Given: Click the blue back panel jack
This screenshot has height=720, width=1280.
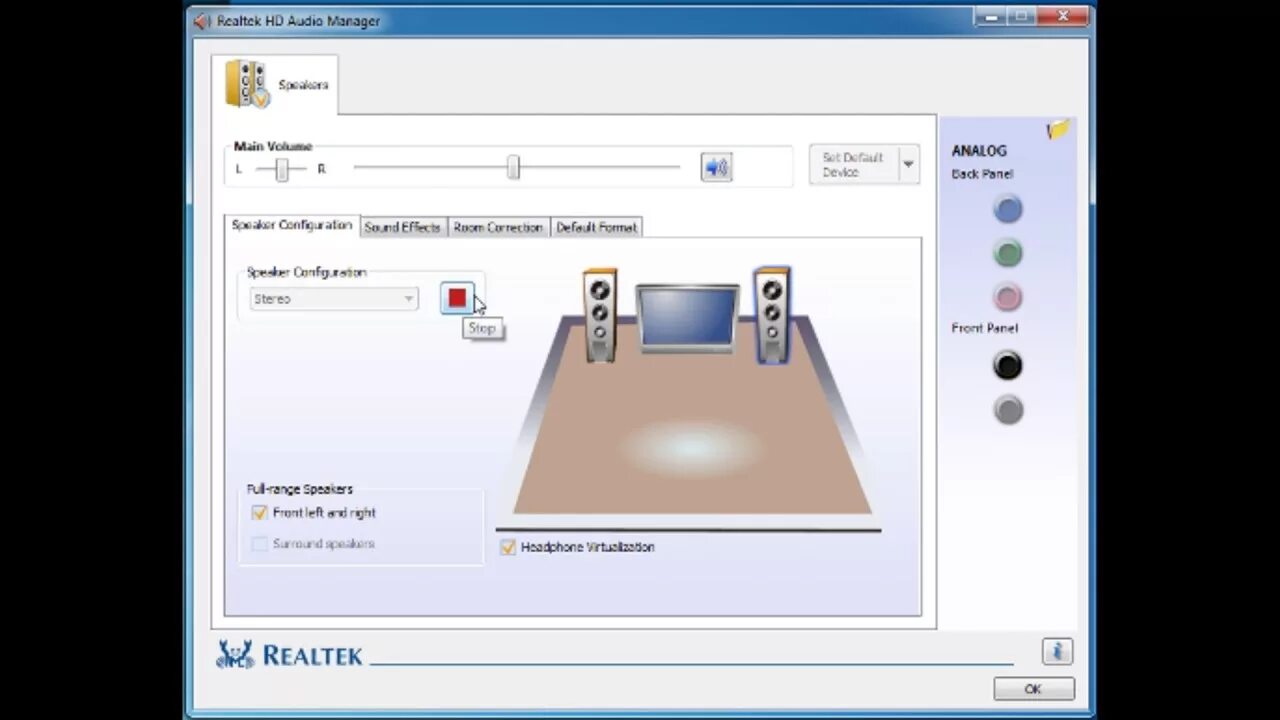Looking at the screenshot, I should click(x=1008, y=209).
